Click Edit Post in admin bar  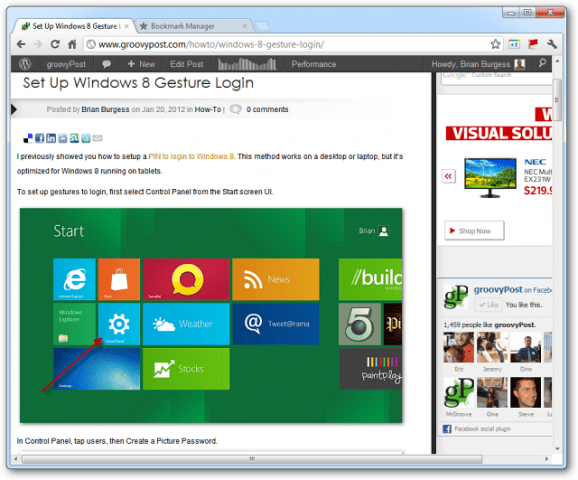click(187, 64)
